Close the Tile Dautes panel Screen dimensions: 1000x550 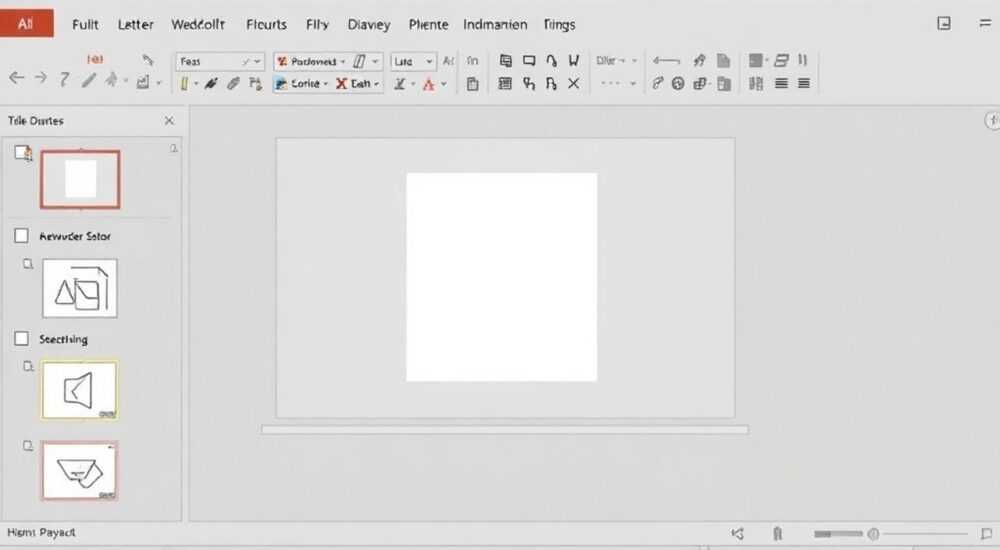pos(169,121)
